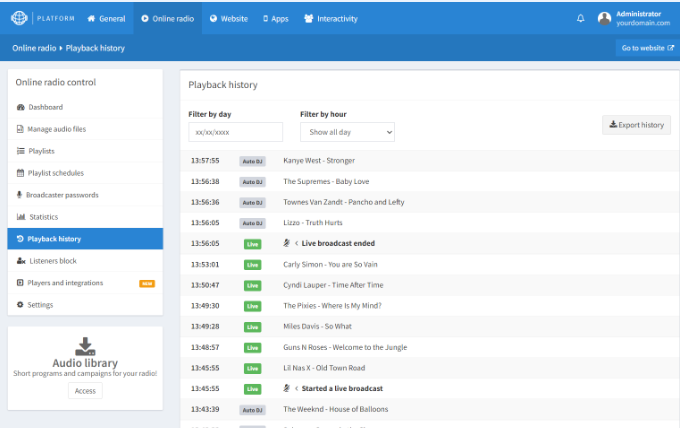
Task: Click the Dashboard gauge icon
Action: tap(20, 107)
